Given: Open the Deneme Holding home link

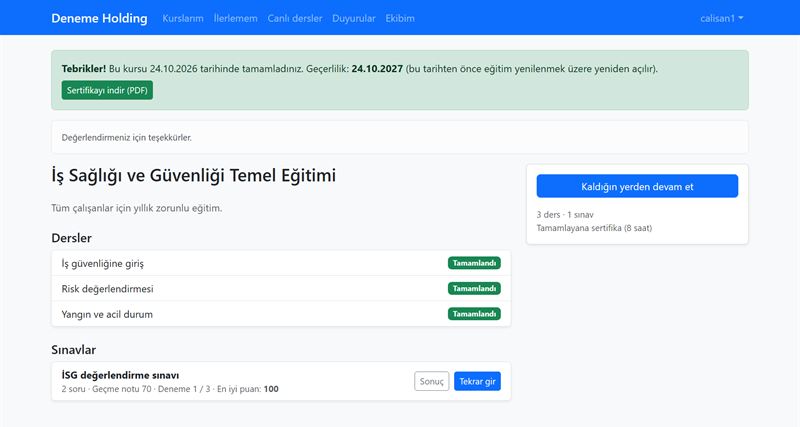Looking at the screenshot, I should 99,18.
